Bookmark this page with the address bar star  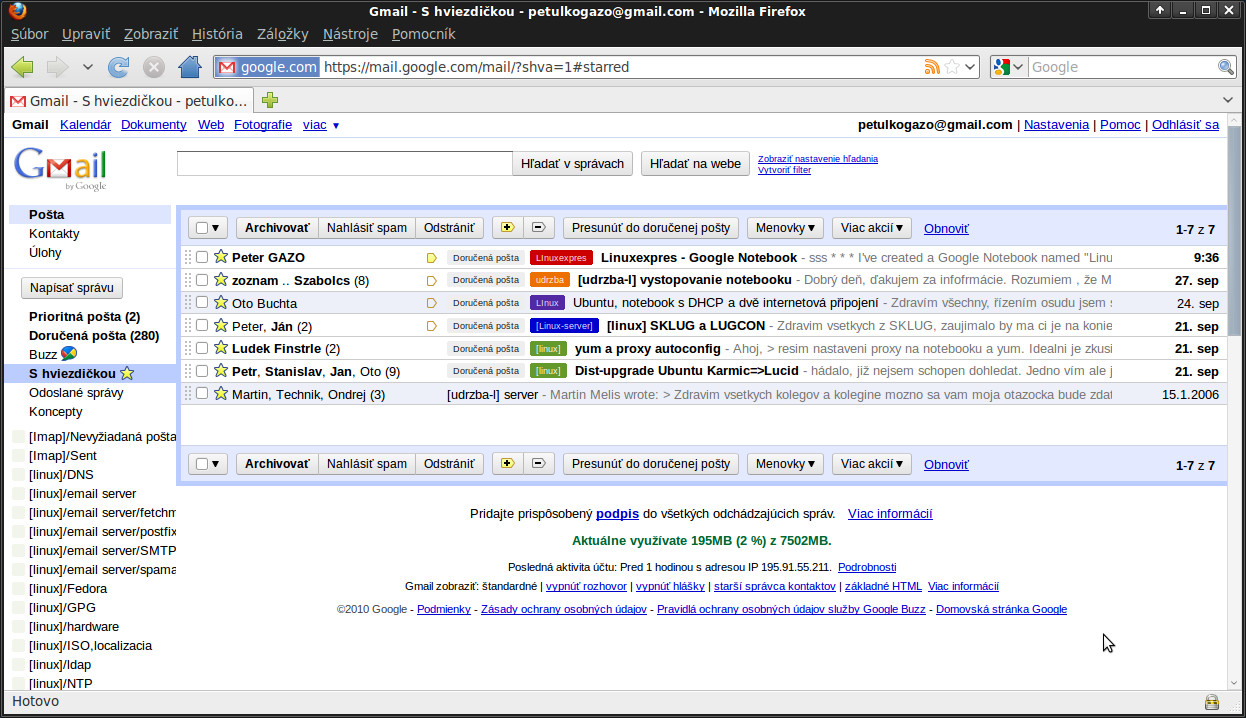click(952, 67)
